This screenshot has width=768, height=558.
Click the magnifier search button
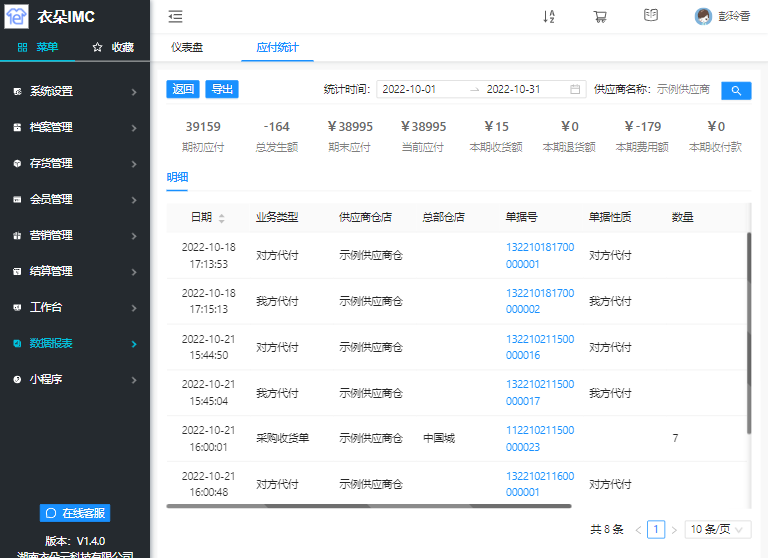[x=736, y=90]
